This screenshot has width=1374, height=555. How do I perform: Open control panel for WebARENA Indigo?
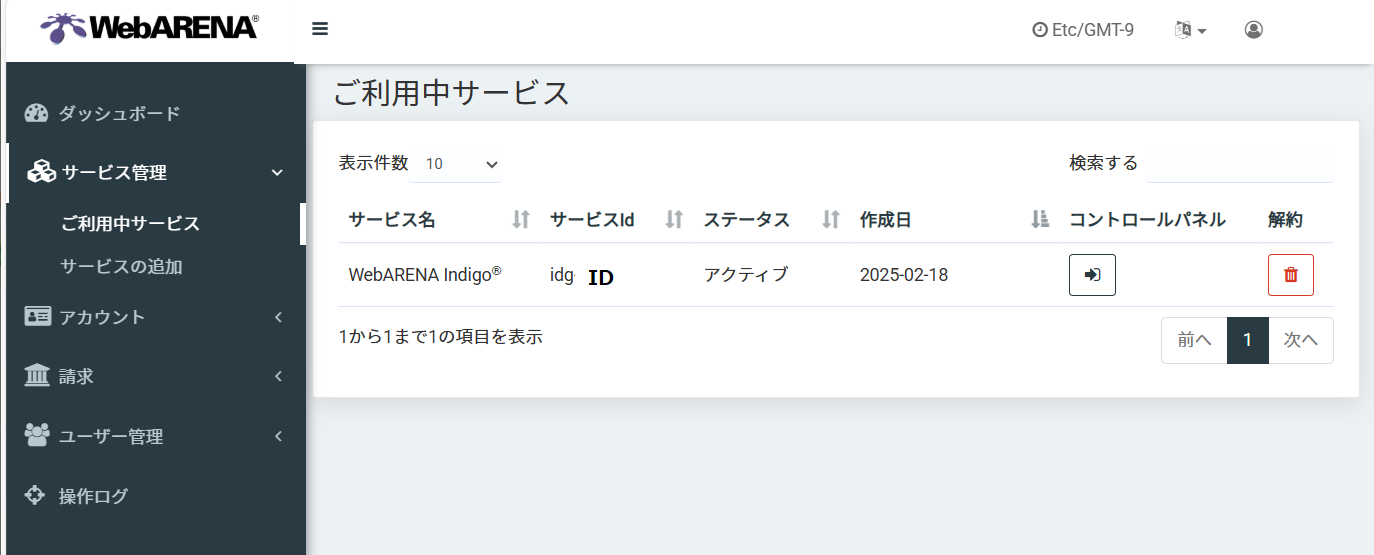(x=1092, y=275)
